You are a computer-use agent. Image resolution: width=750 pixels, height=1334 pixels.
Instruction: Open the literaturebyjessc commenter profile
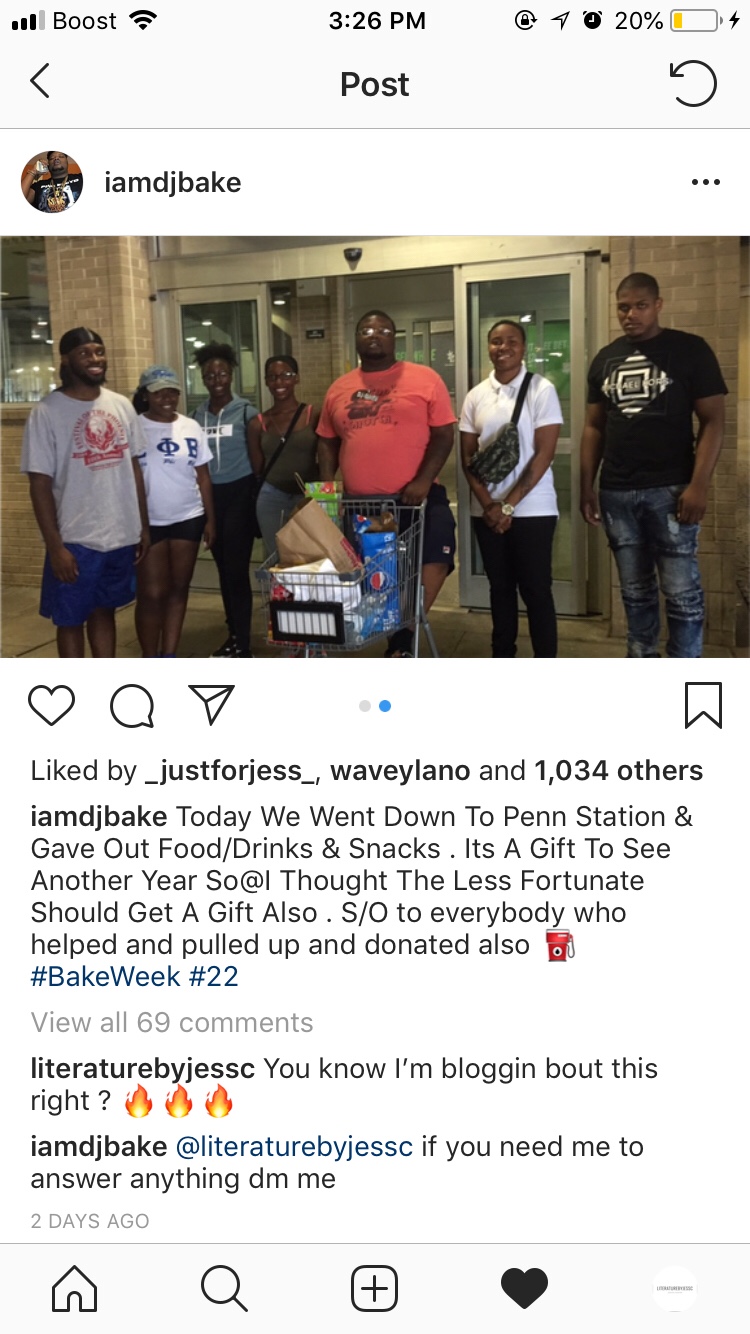[x=143, y=1068]
